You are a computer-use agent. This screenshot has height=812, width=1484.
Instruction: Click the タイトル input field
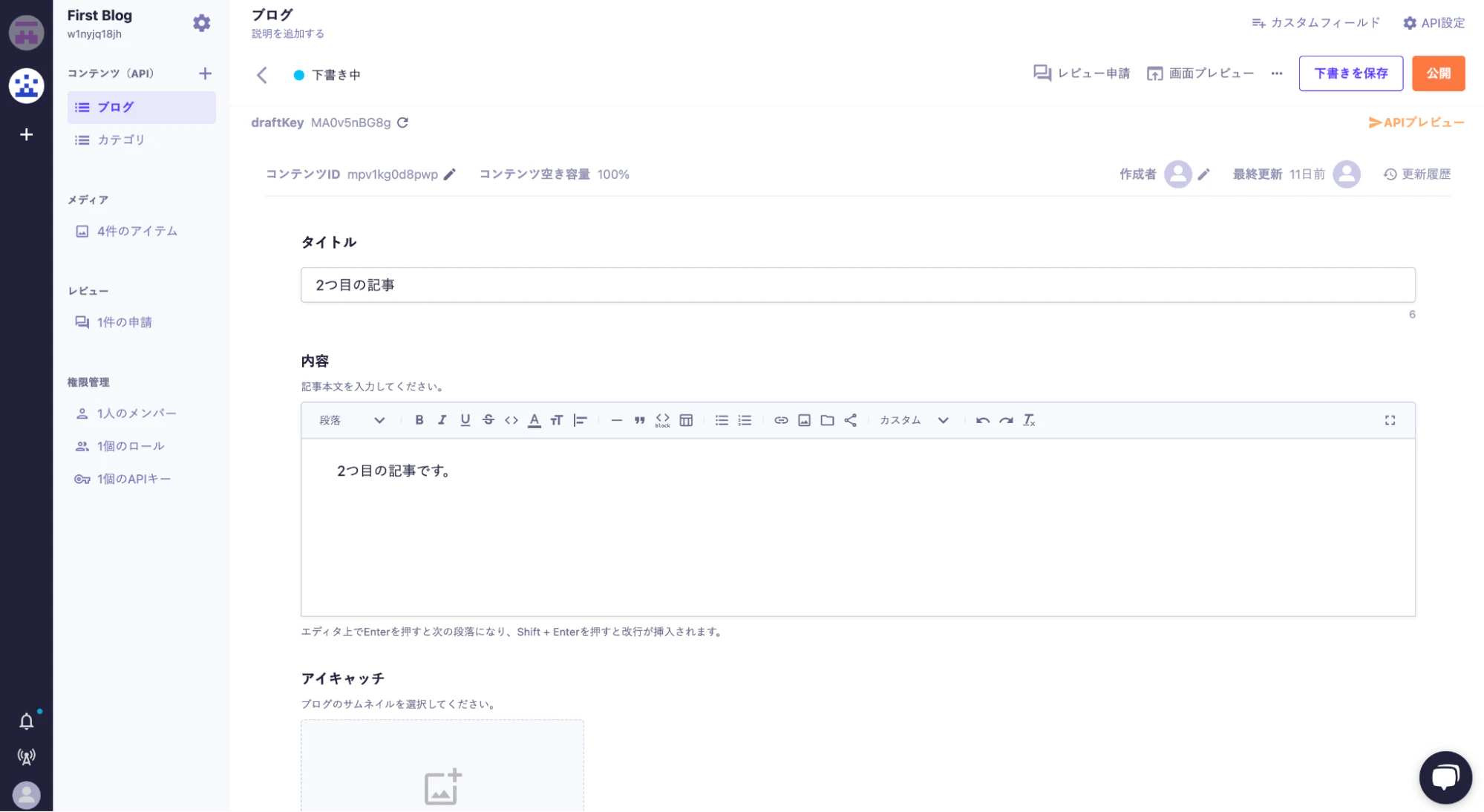tap(857, 285)
